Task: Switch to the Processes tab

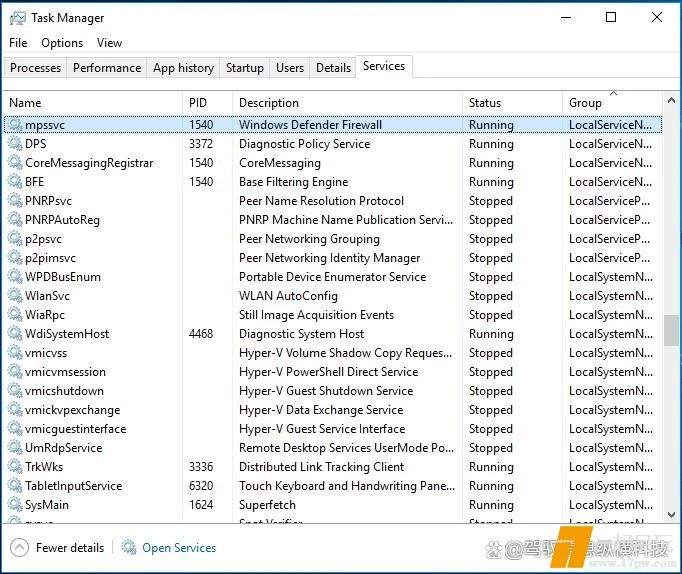Action: click(36, 68)
